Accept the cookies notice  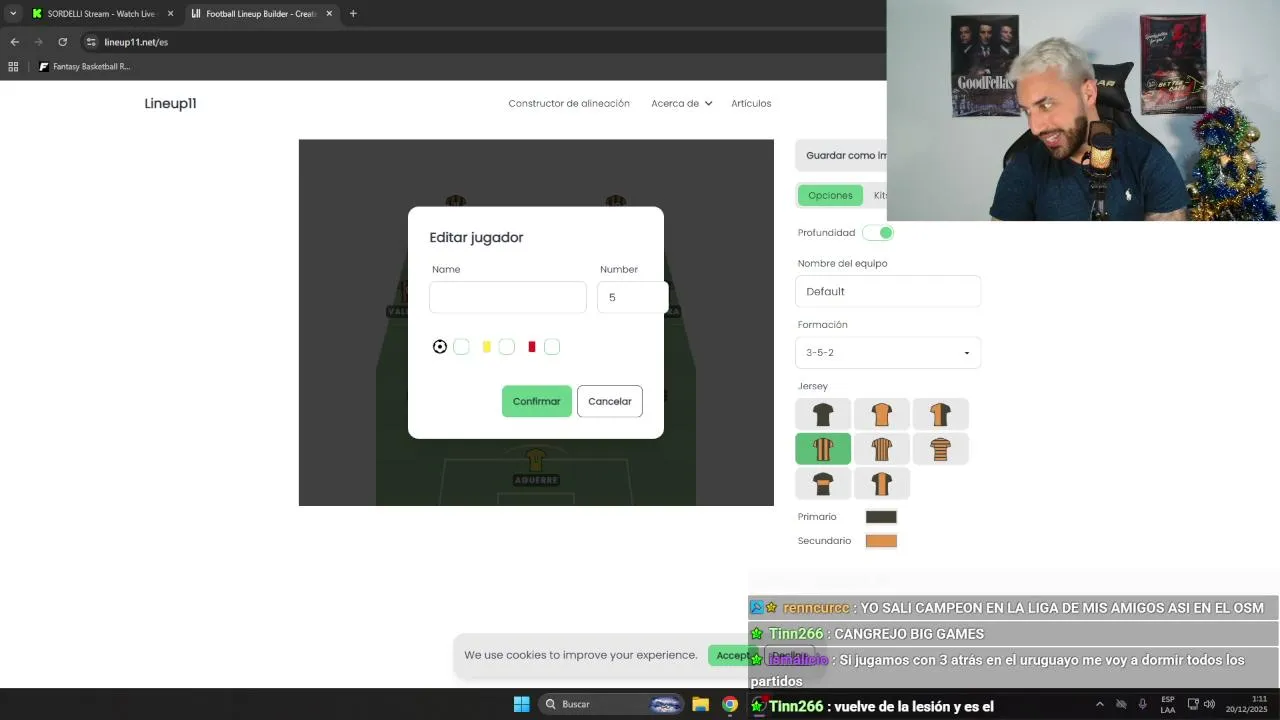733,655
